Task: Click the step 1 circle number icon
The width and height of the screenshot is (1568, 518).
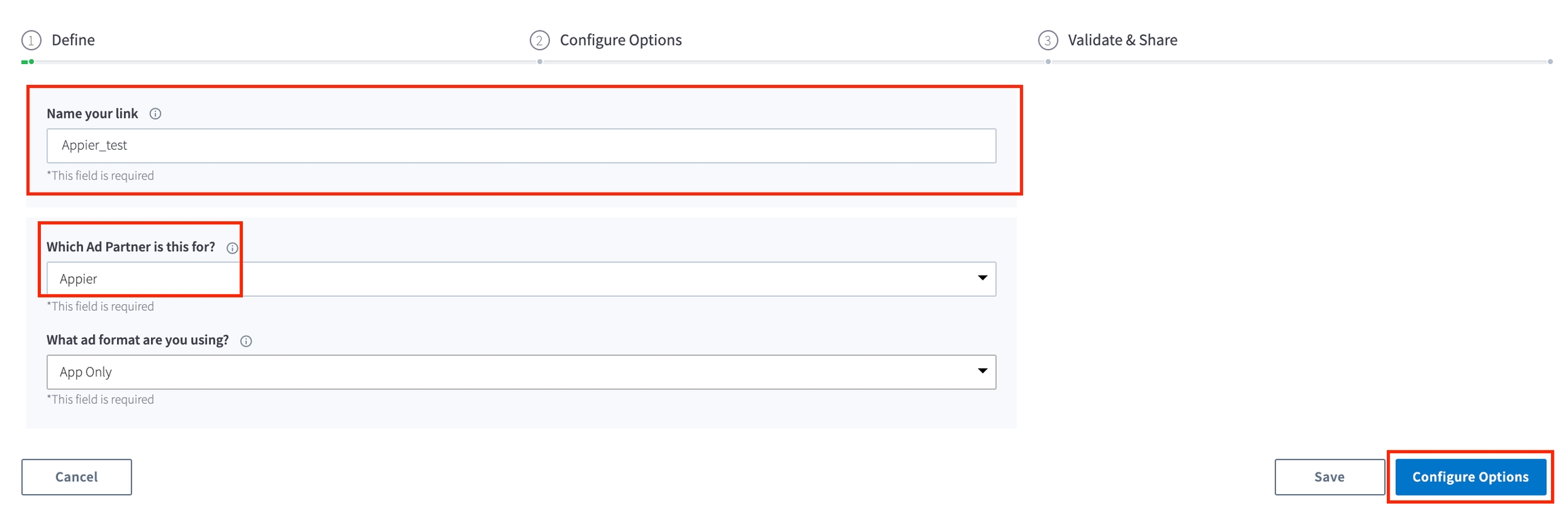Action: 31,40
